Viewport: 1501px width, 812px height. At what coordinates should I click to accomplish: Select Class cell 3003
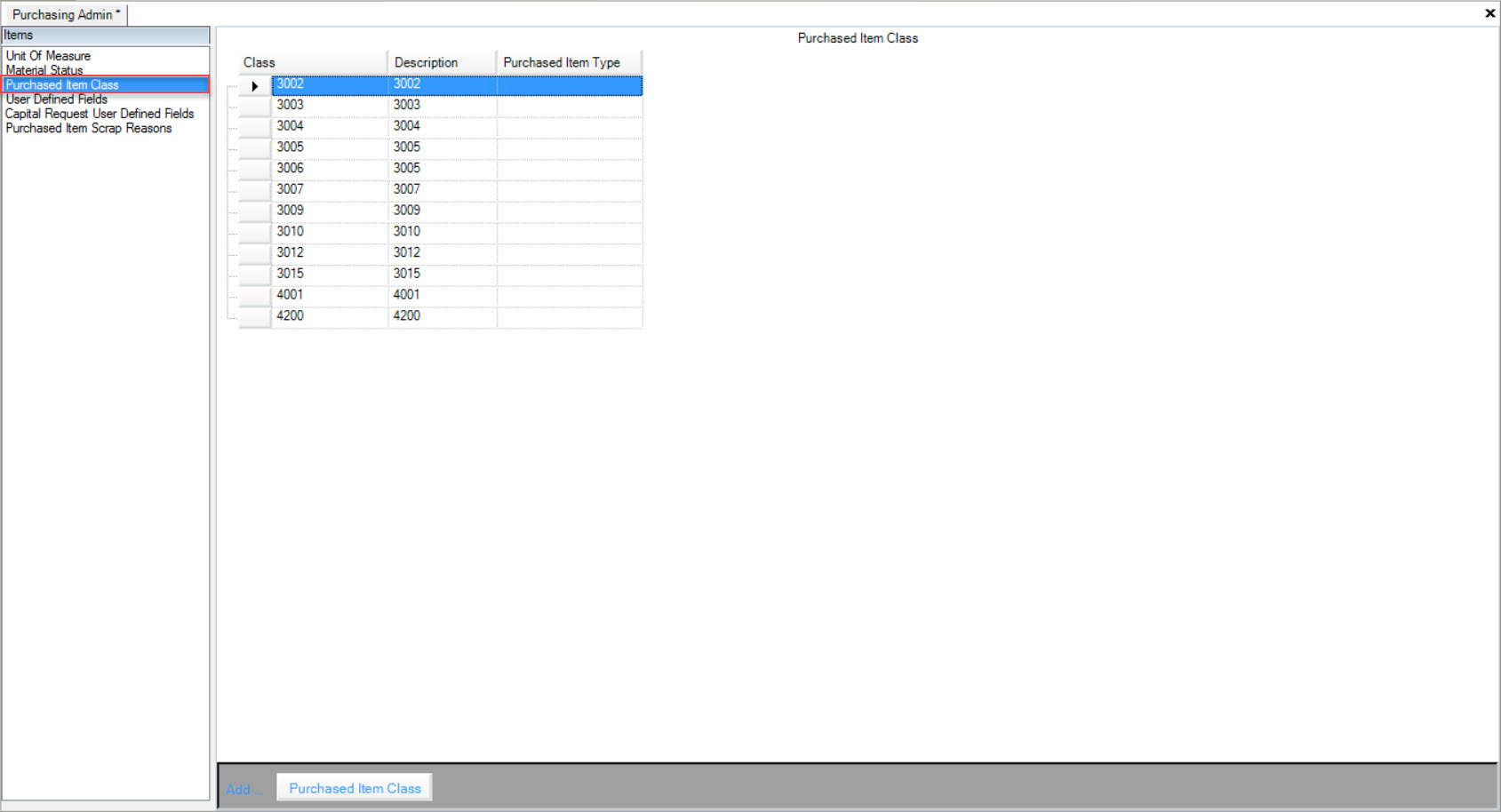pos(330,105)
